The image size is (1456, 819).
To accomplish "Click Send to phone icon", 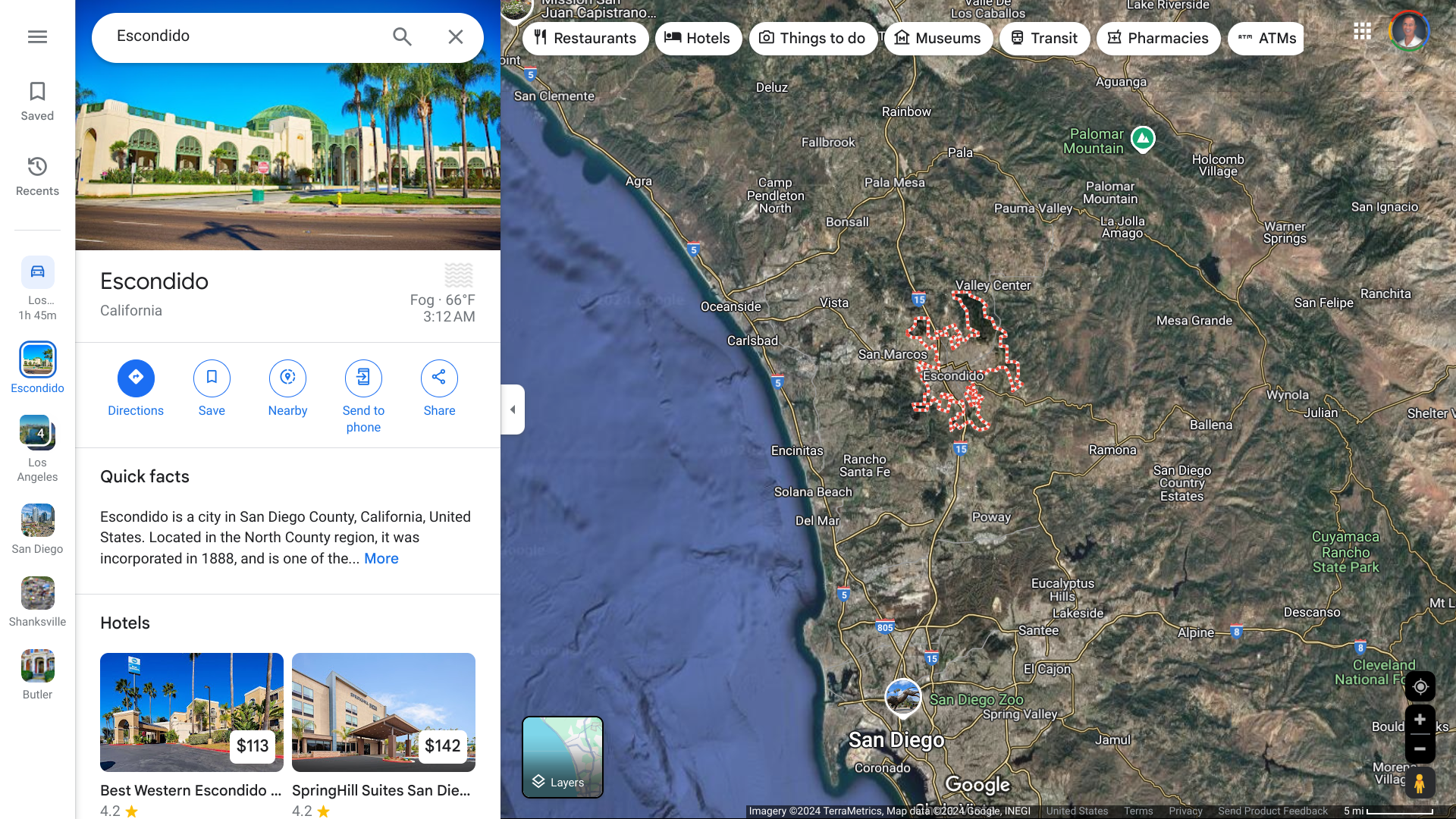I will coord(363,378).
